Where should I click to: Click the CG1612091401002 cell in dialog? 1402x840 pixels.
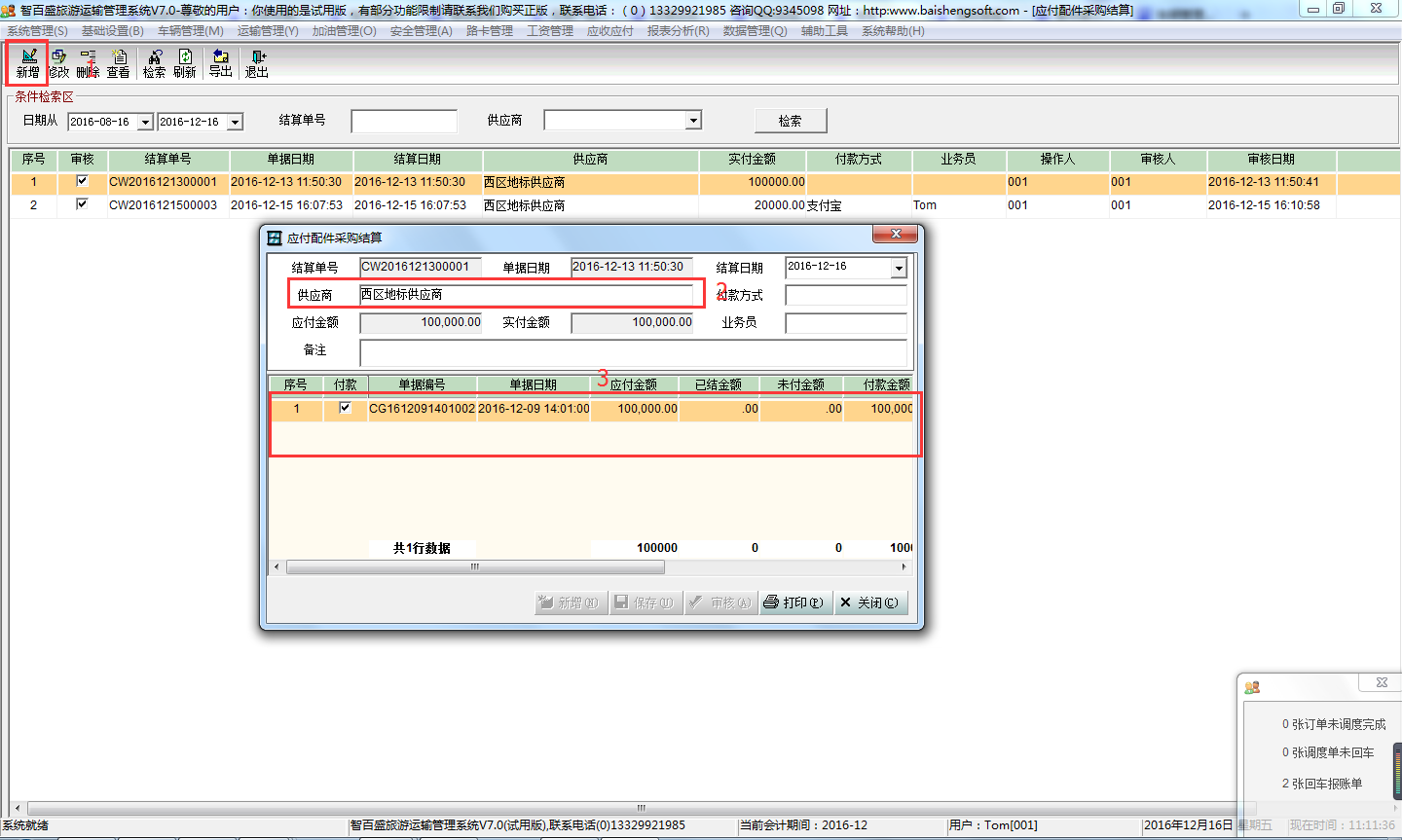pos(422,409)
